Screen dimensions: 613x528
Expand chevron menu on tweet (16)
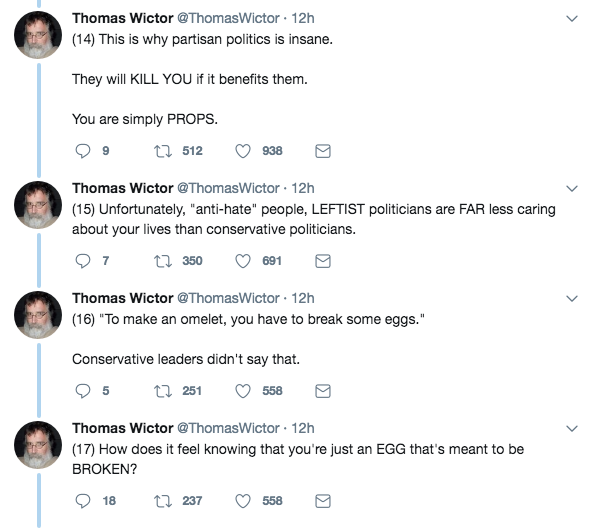572,299
